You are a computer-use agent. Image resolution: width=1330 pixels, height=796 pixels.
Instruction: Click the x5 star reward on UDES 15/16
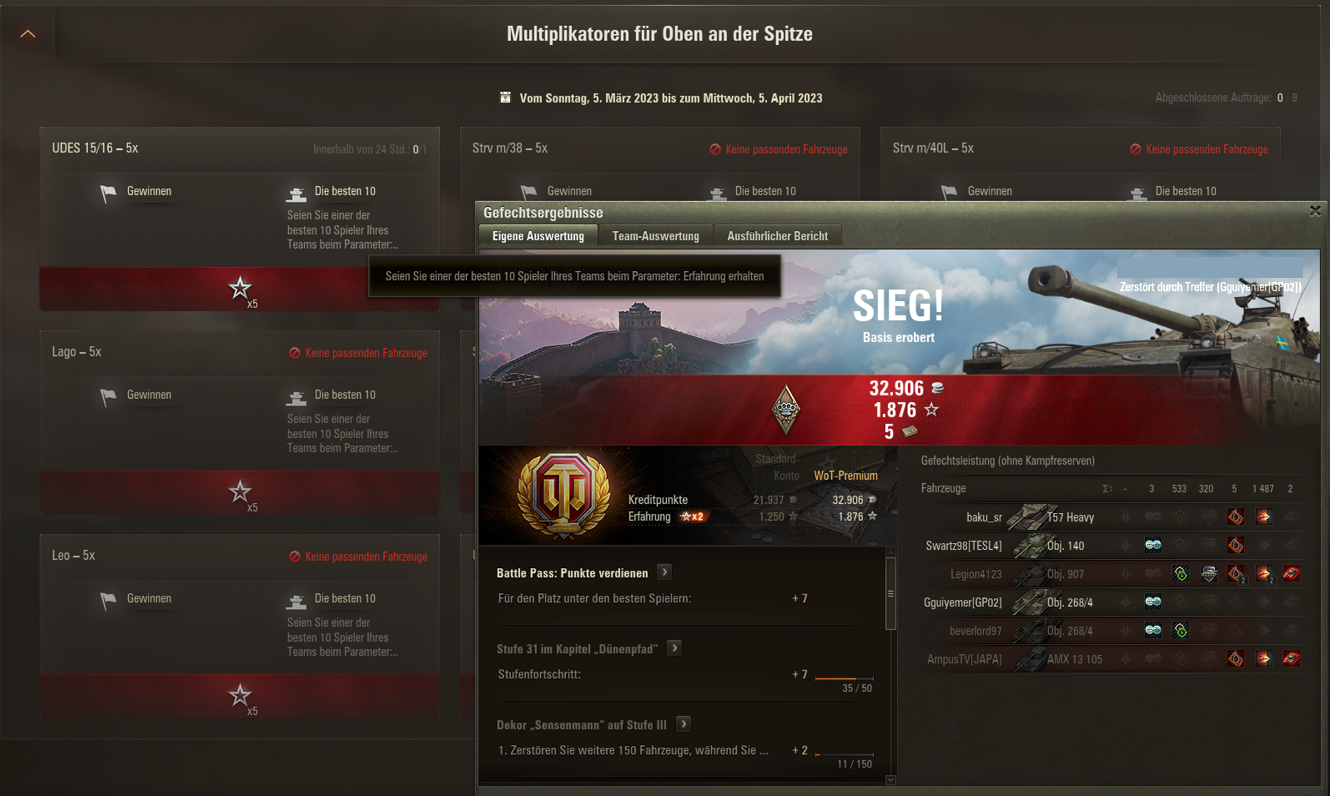240,289
